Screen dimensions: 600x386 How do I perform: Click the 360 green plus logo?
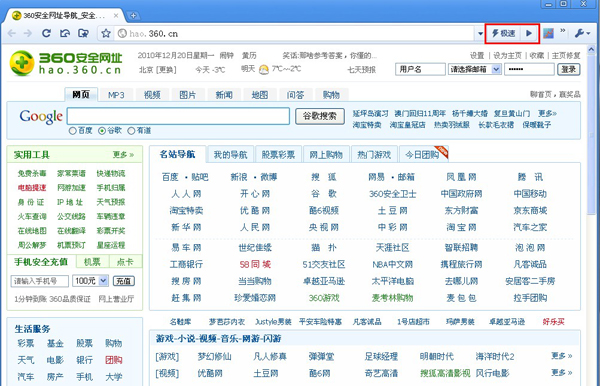click(22, 63)
